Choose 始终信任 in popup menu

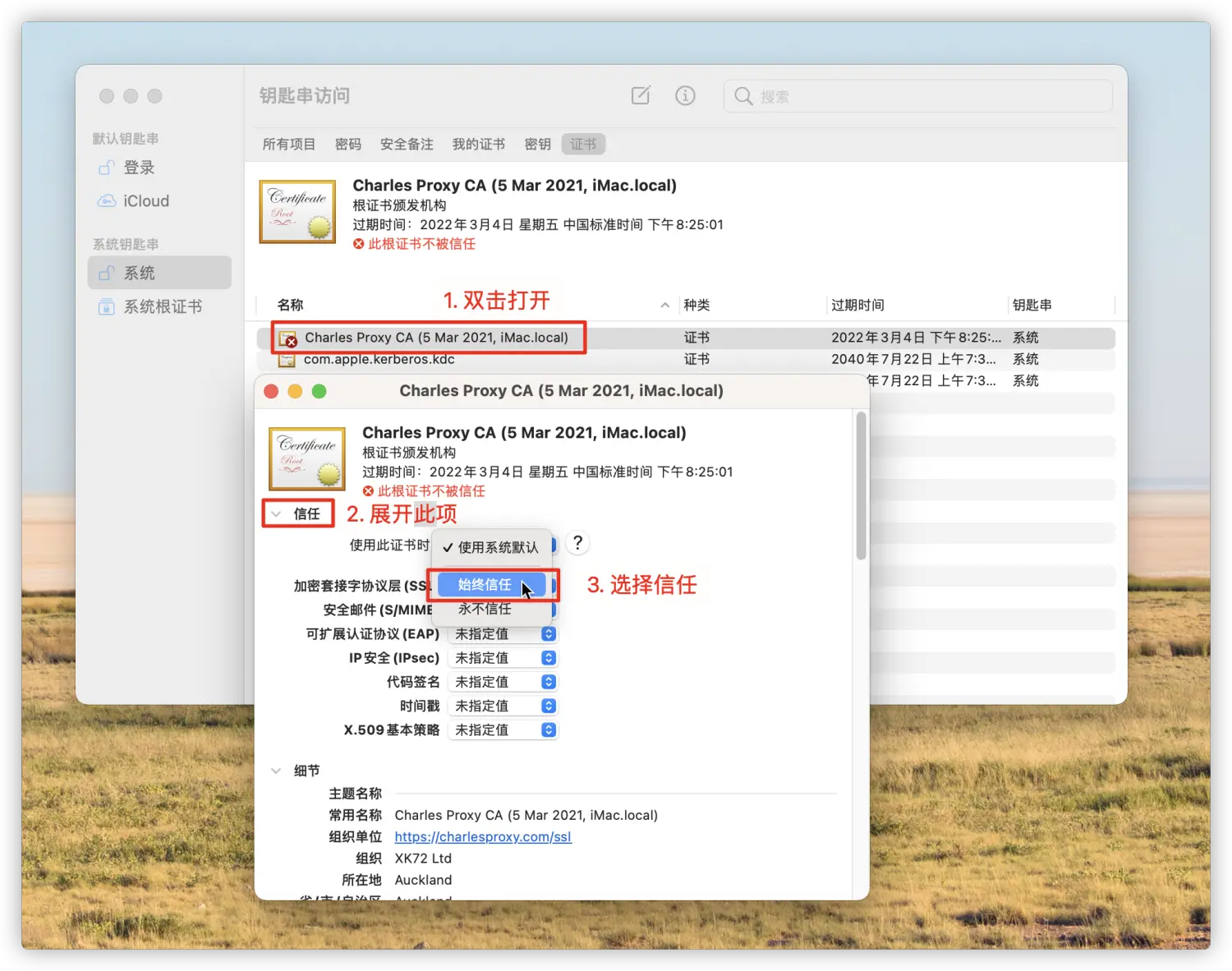coord(491,585)
